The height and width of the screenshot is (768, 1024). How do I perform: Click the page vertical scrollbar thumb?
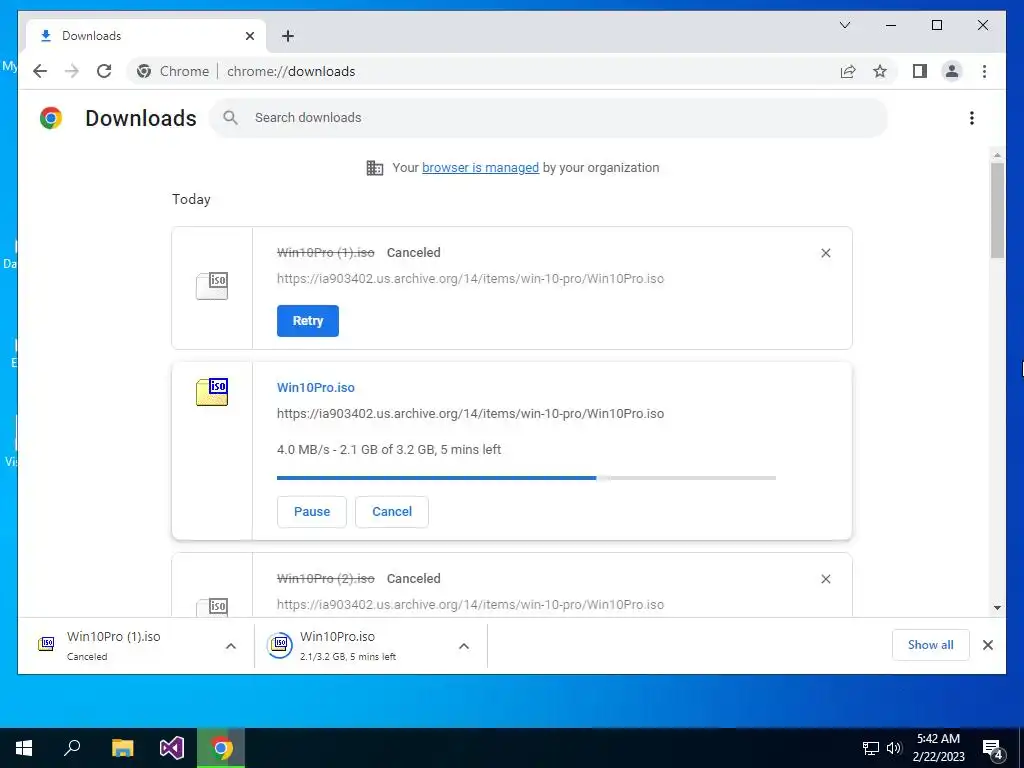pos(997,210)
